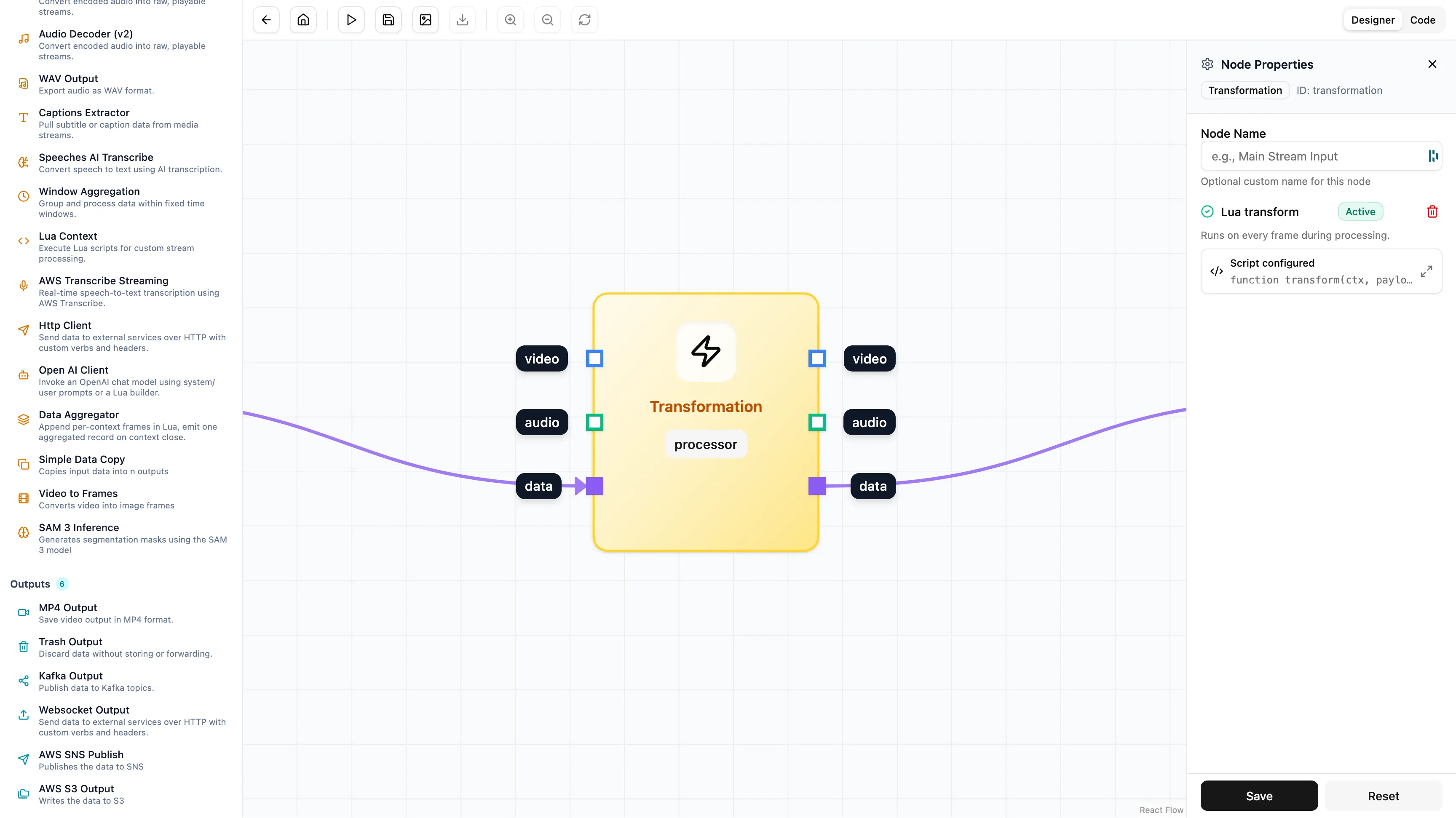Click the download flow icon

[462, 19]
